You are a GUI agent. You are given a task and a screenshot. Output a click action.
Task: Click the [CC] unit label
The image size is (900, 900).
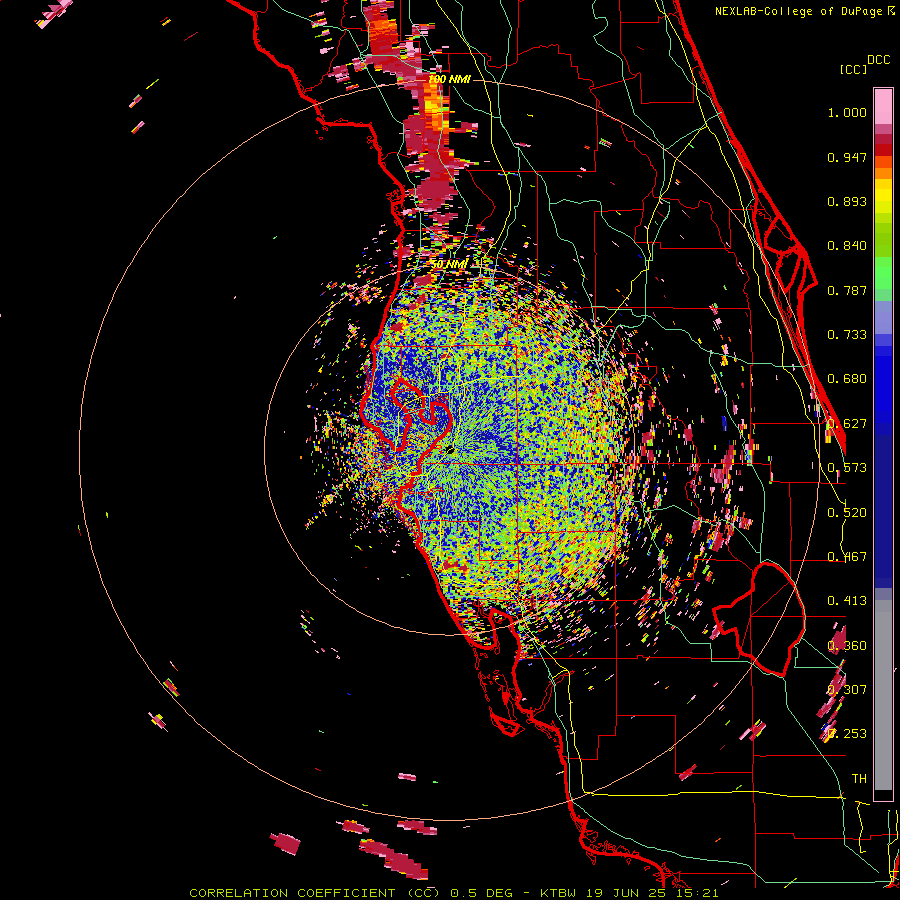coord(853,69)
